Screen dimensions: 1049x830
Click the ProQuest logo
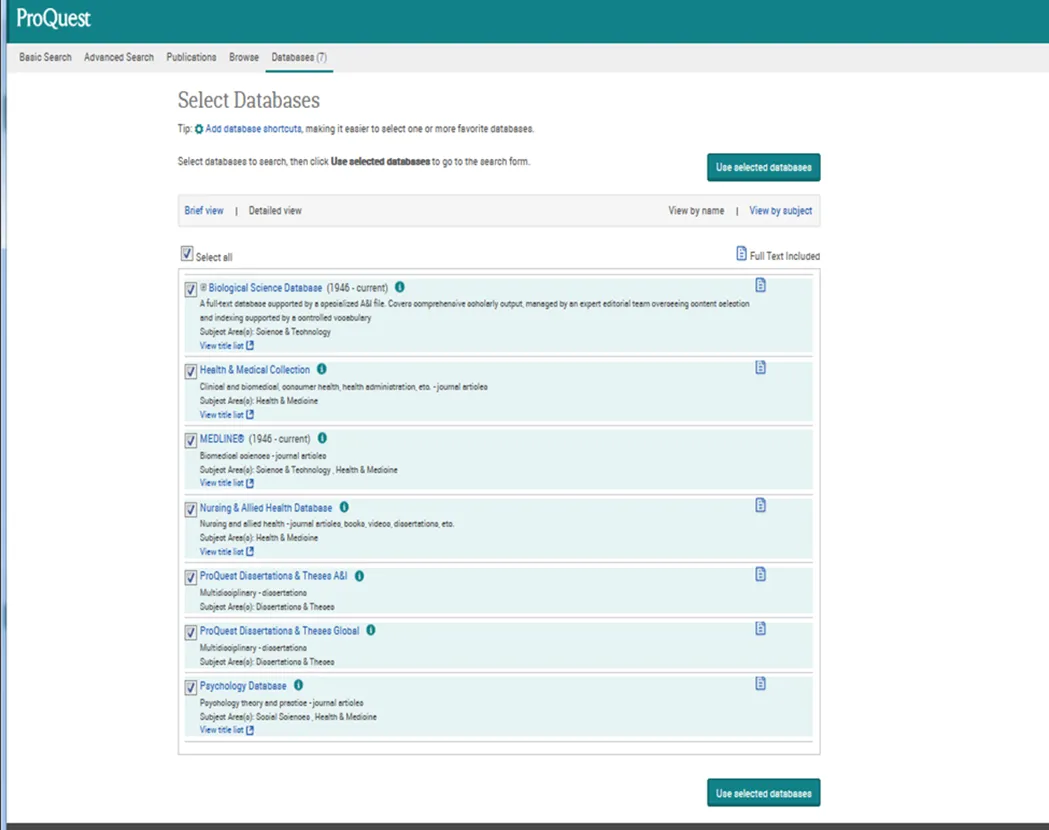coord(53,19)
